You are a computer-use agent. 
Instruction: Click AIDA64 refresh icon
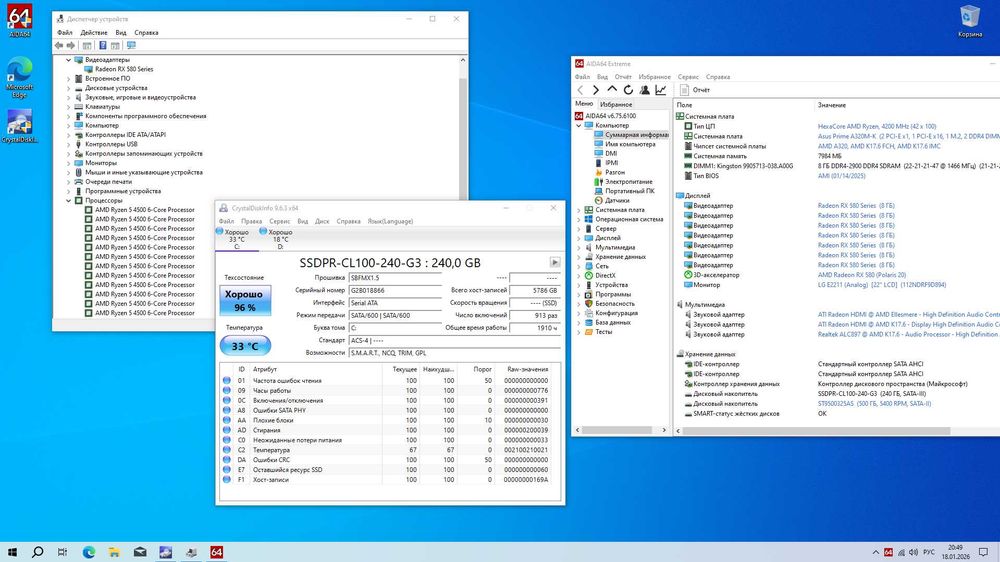(628, 90)
